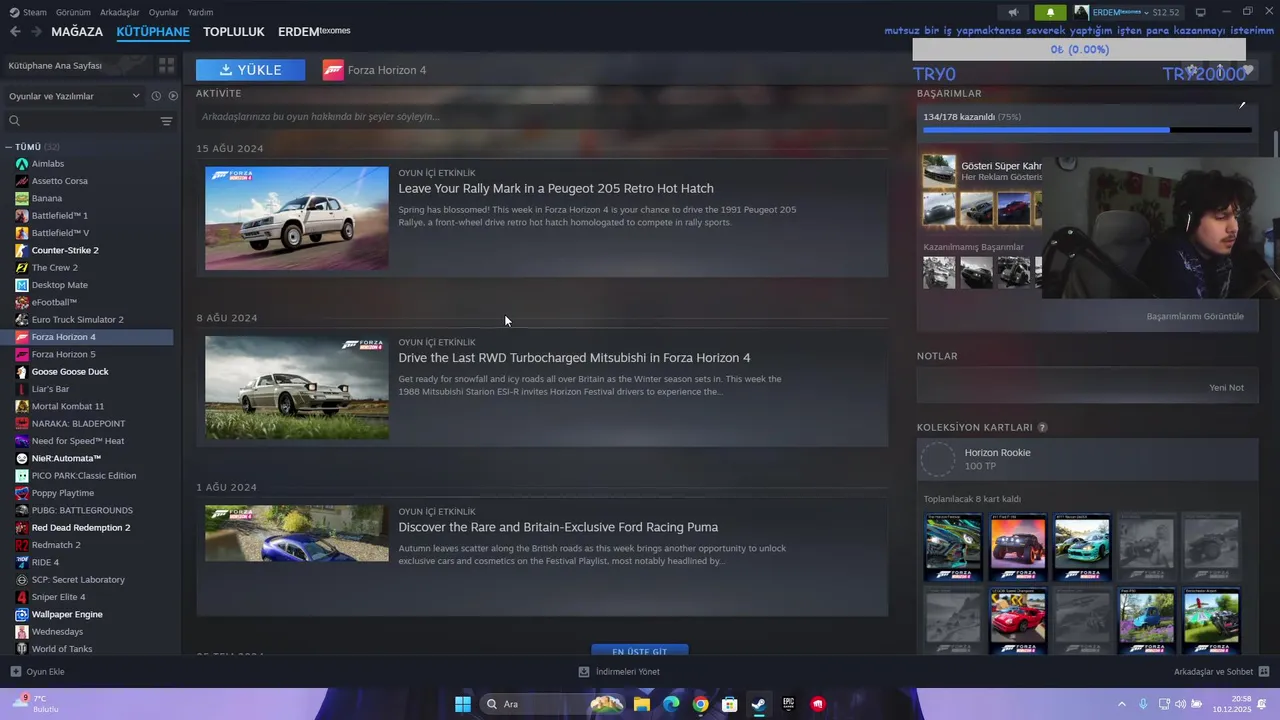1280x720 pixels.
Task: Open the Görünüm menu
Action: (x=73, y=12)
